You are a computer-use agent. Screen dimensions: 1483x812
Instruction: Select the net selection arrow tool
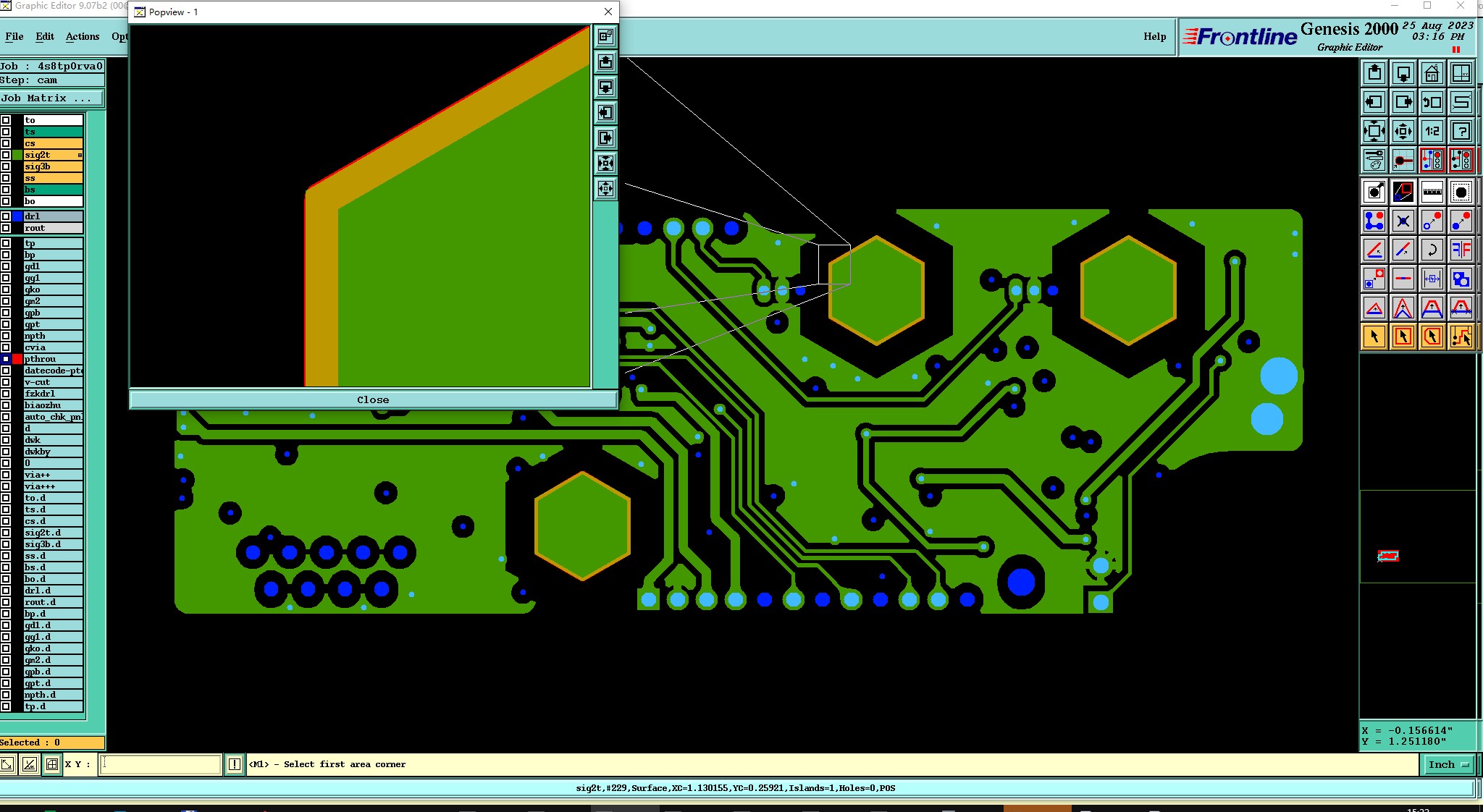coord(1461,337)
